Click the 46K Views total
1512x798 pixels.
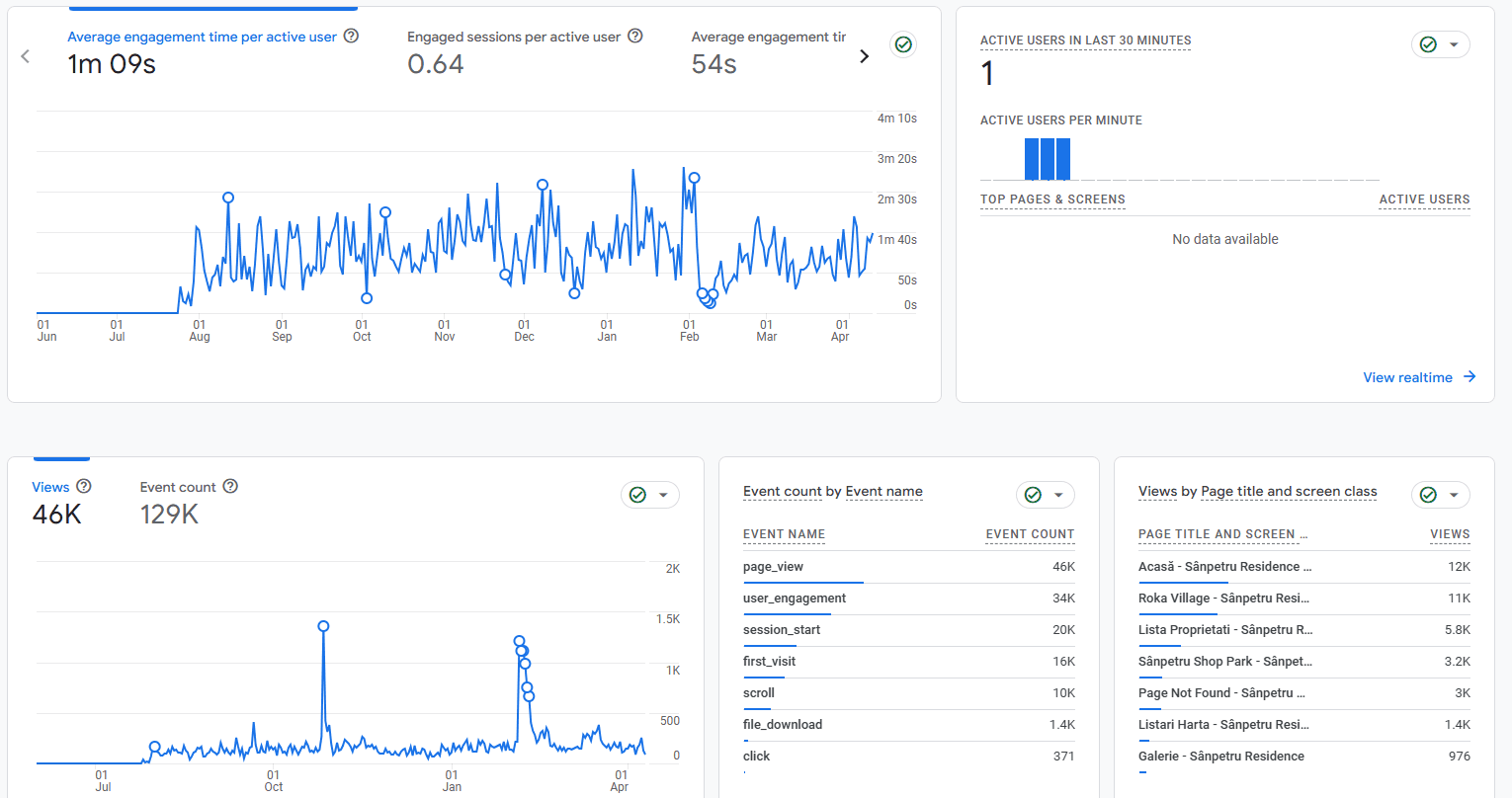tap(57, 515)
